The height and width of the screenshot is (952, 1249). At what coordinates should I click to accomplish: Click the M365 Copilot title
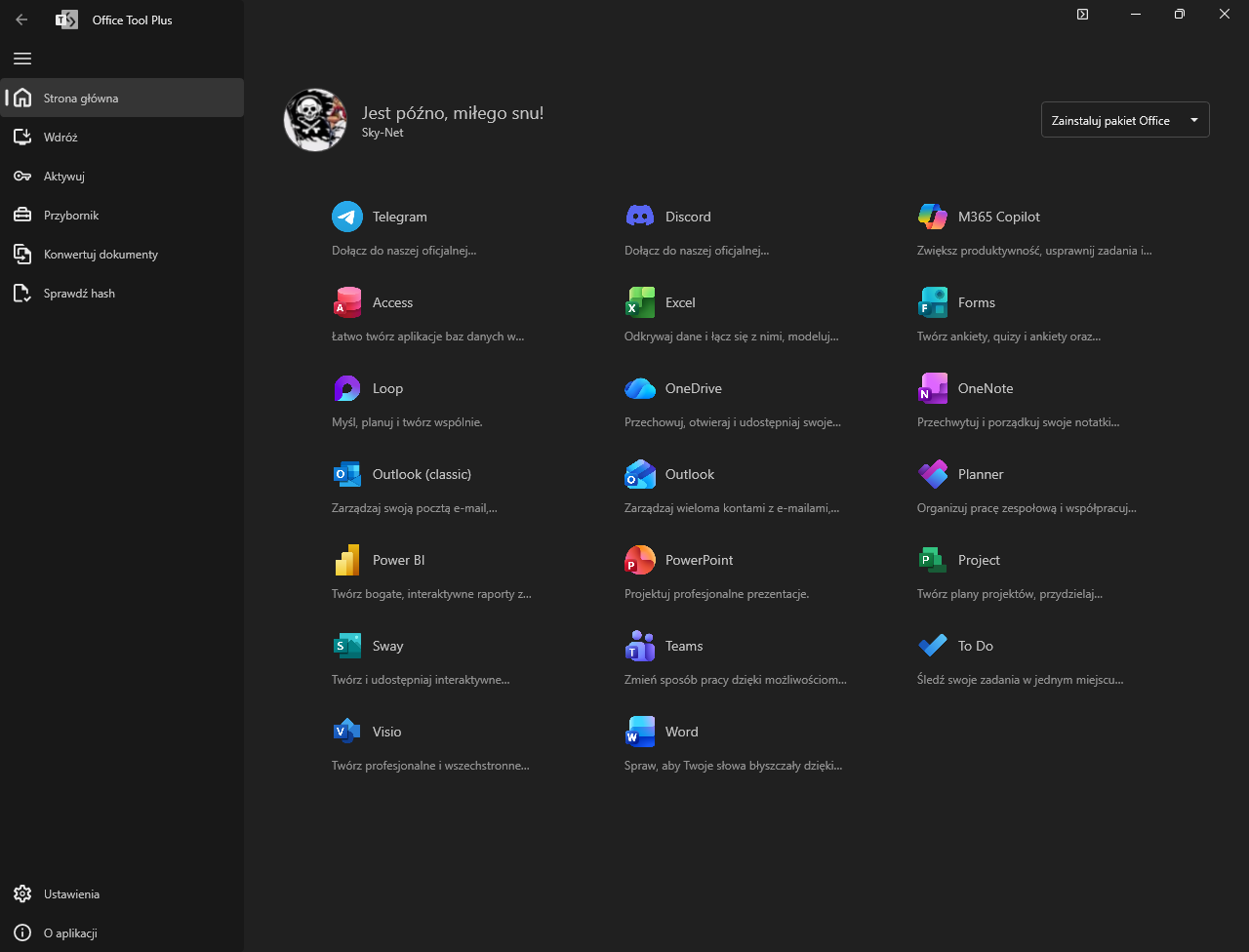coord(999,217)
